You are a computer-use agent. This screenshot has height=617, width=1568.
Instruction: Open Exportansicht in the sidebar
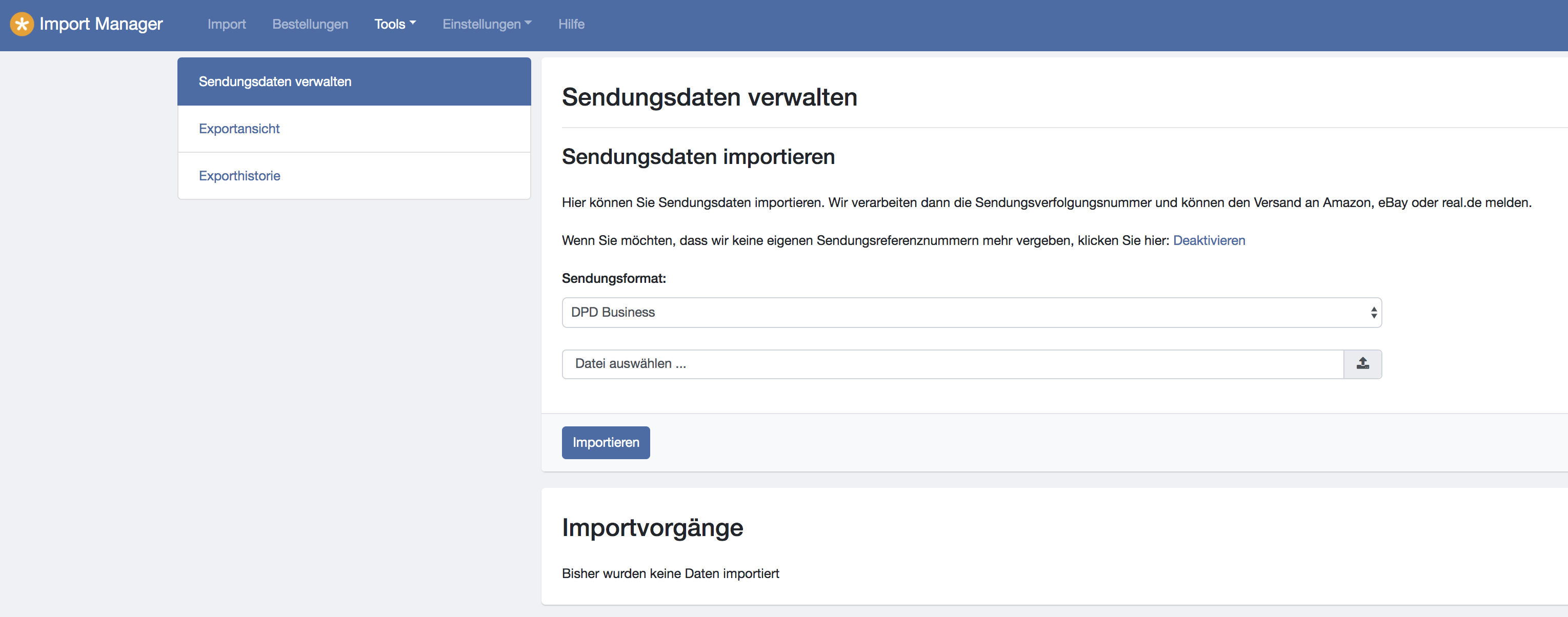tap(354, 129)
